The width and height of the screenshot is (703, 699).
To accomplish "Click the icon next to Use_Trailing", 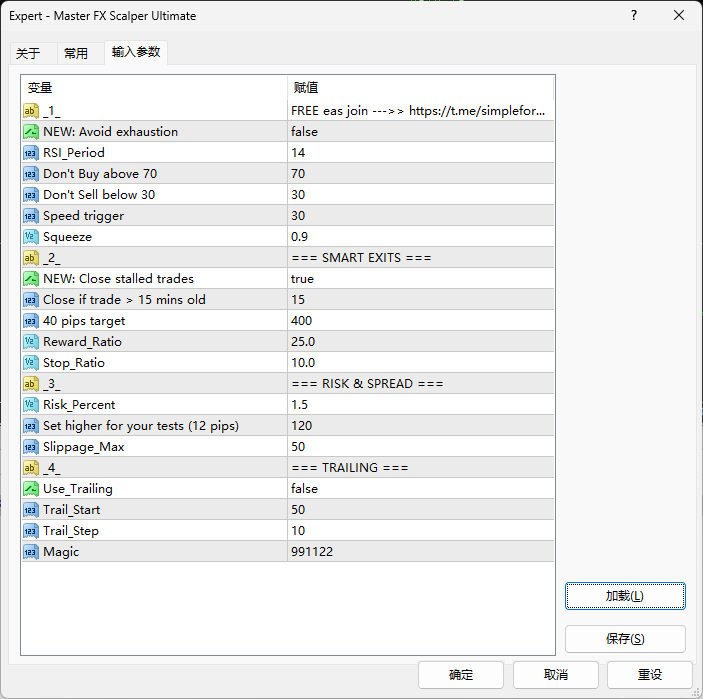I will (x=31, y=489).
